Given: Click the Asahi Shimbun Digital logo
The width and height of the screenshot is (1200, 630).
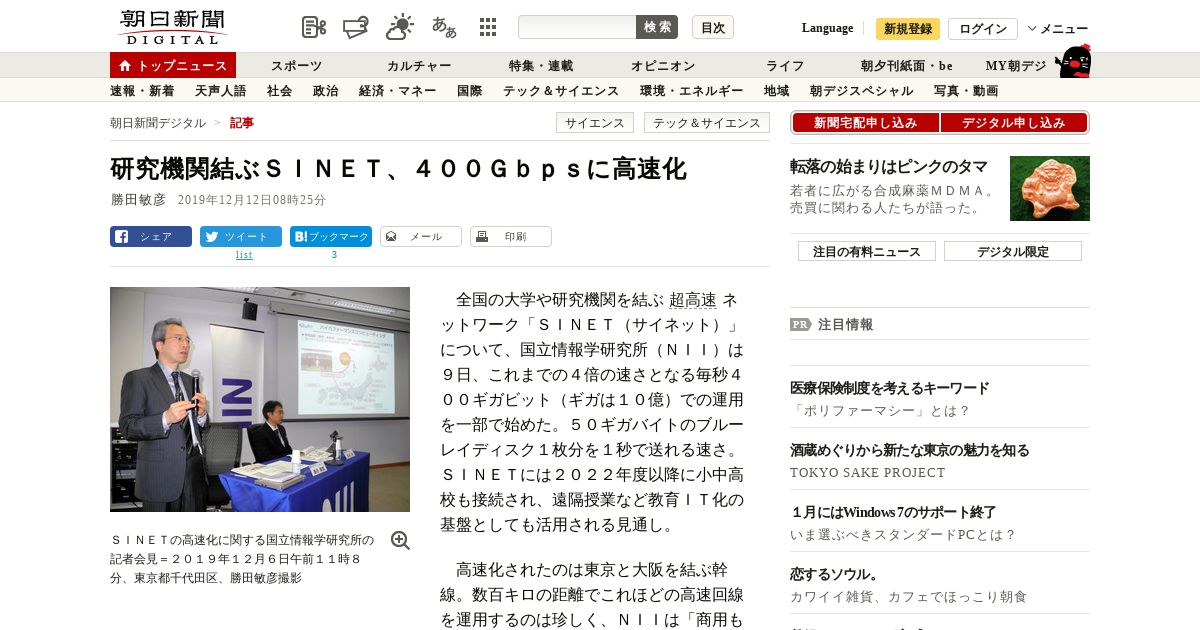Looking at the screenshot, I should coord(172,27).
